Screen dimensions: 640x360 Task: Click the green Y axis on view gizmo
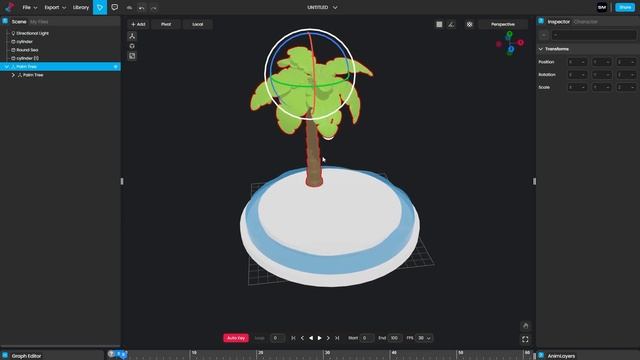(509, 34)
